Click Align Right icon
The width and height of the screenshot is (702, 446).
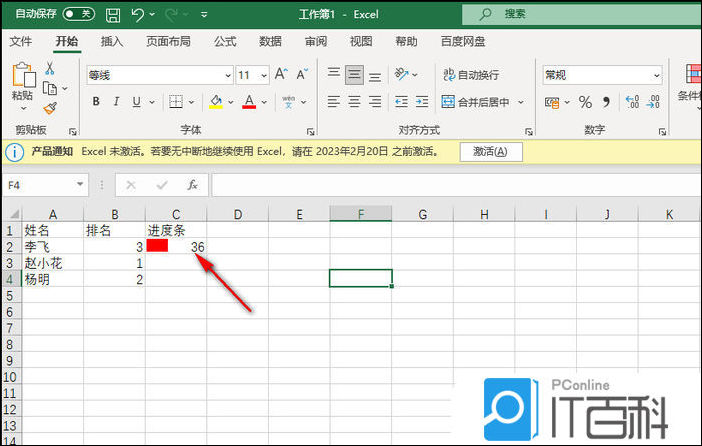[375, 102]
